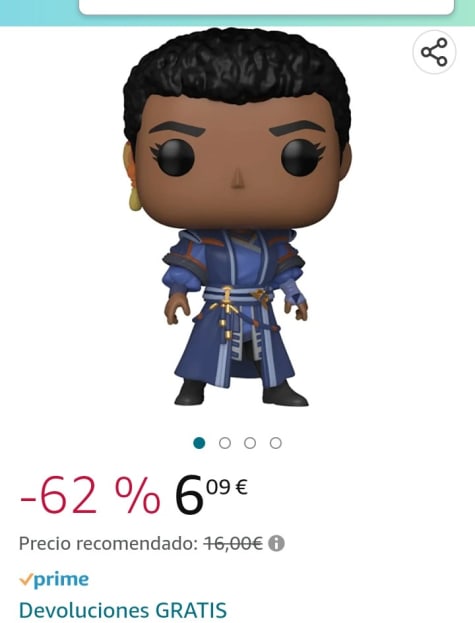Image resolution: width=475 pixels, height=623 pixels.
Task: Switch to the second image dot
Action: pos(225,443)
